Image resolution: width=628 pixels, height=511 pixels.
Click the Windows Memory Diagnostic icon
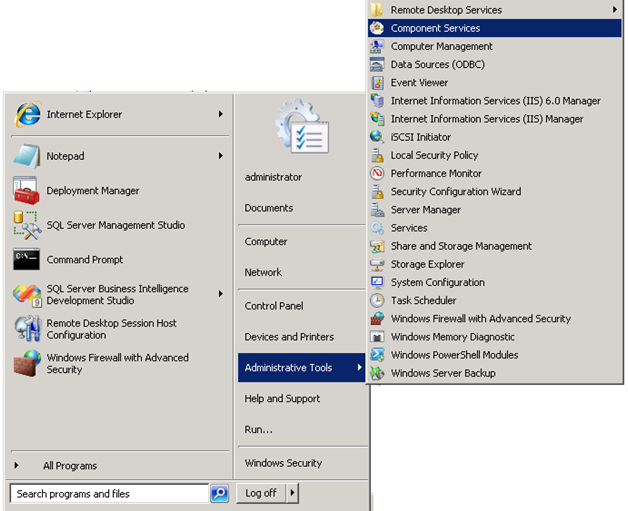click(377, 337)
